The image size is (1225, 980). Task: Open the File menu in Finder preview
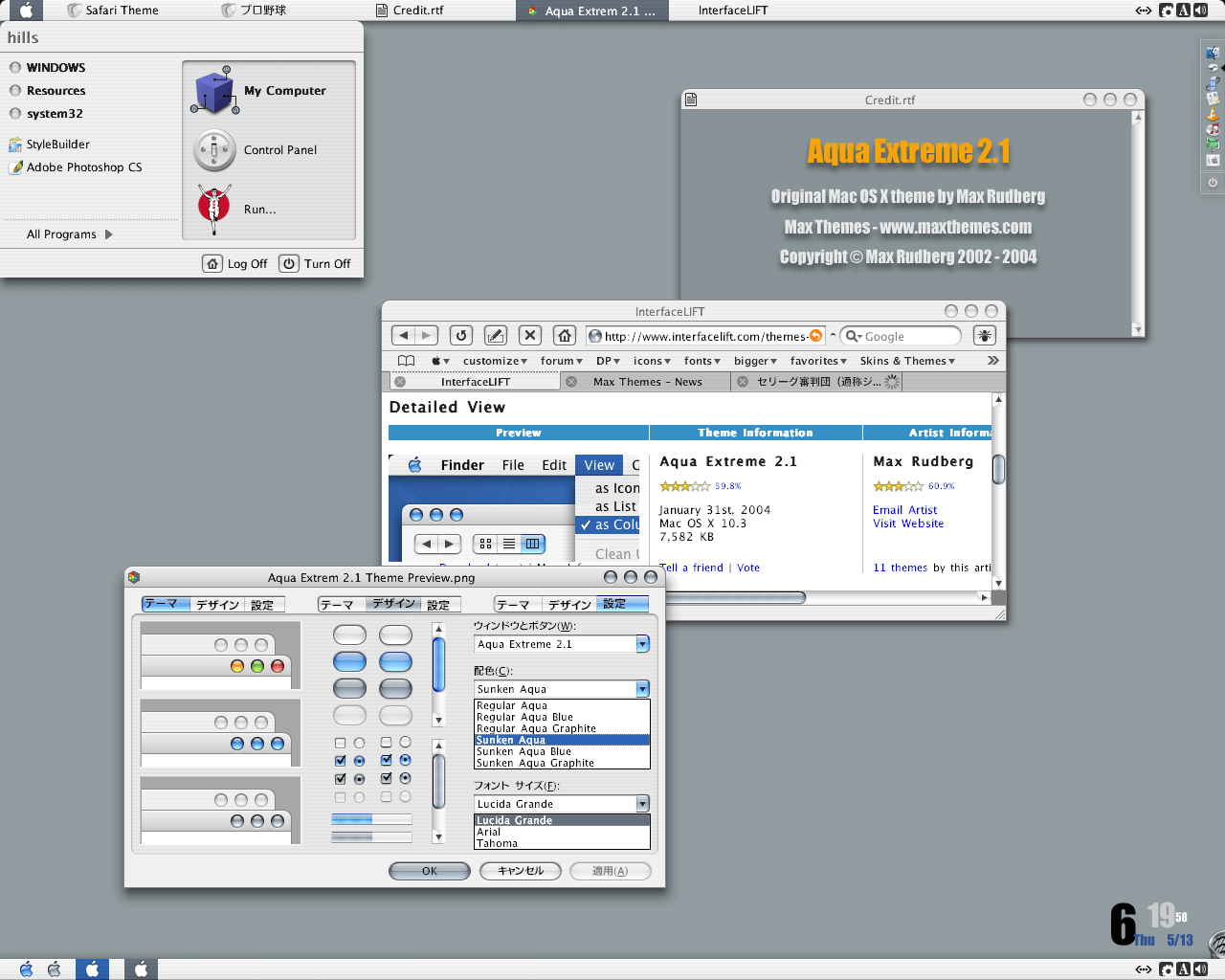click(x=513, y=465)
